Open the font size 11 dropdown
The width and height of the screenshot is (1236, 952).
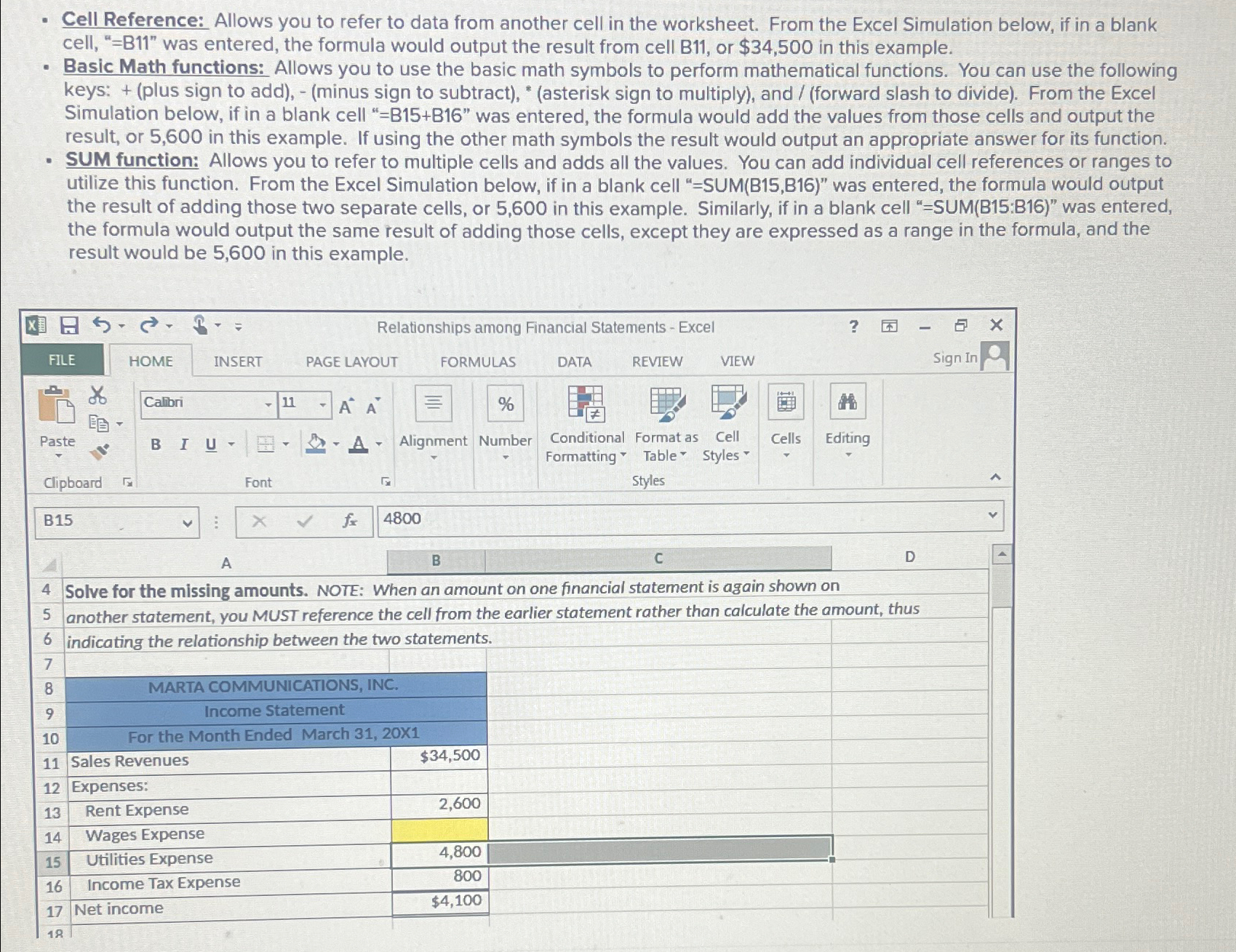click(x=322, y=404)
